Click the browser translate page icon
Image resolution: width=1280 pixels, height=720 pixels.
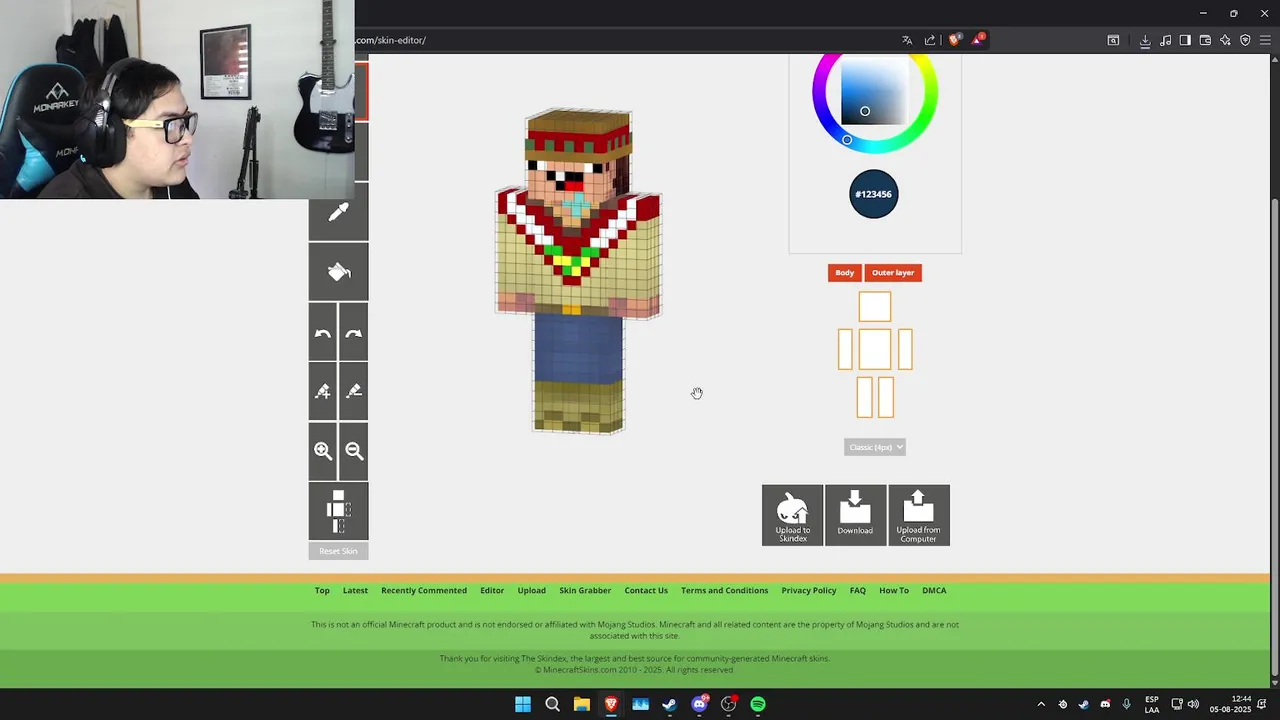(907, 40)
